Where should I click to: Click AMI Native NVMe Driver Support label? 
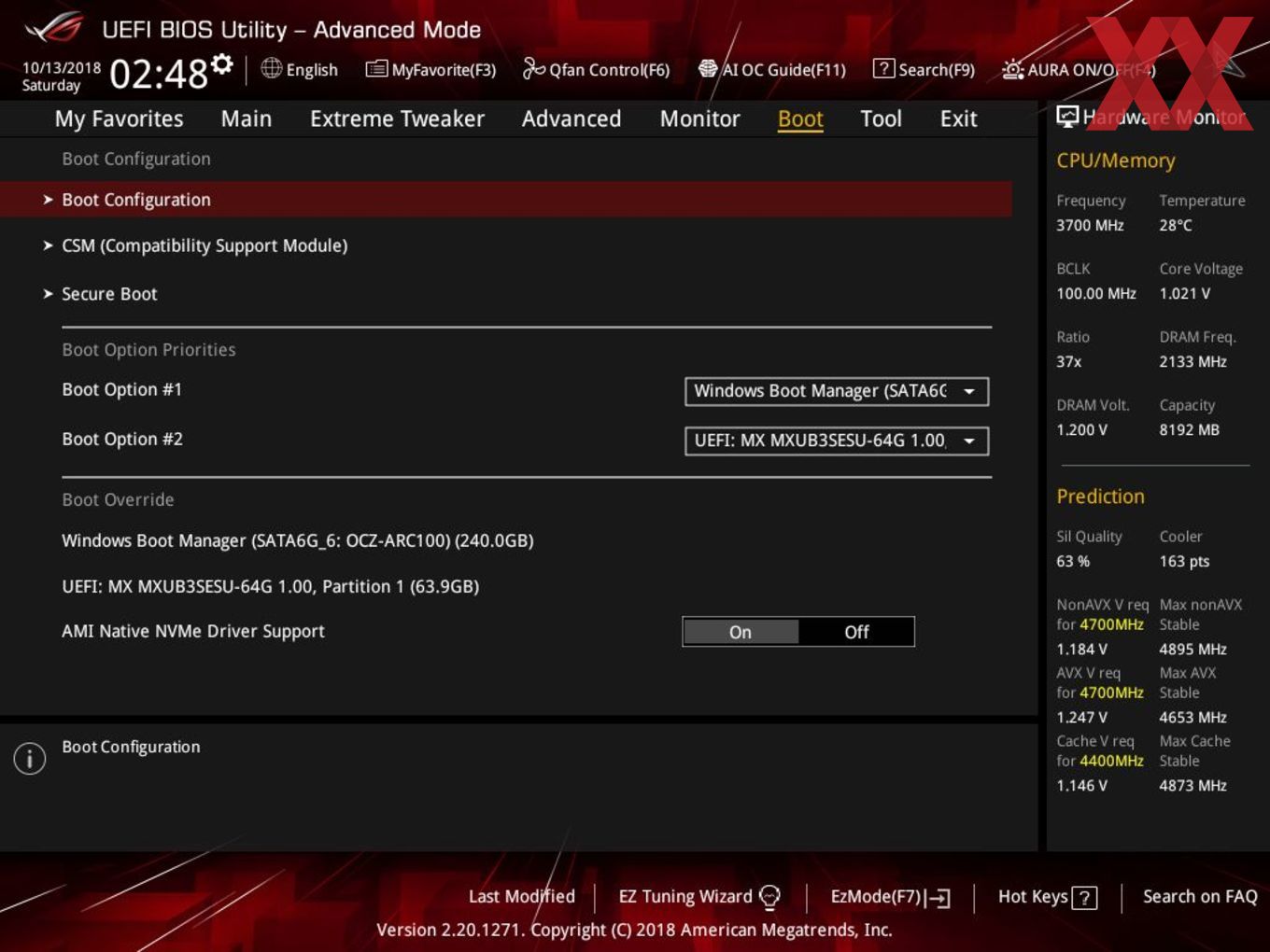193,631
